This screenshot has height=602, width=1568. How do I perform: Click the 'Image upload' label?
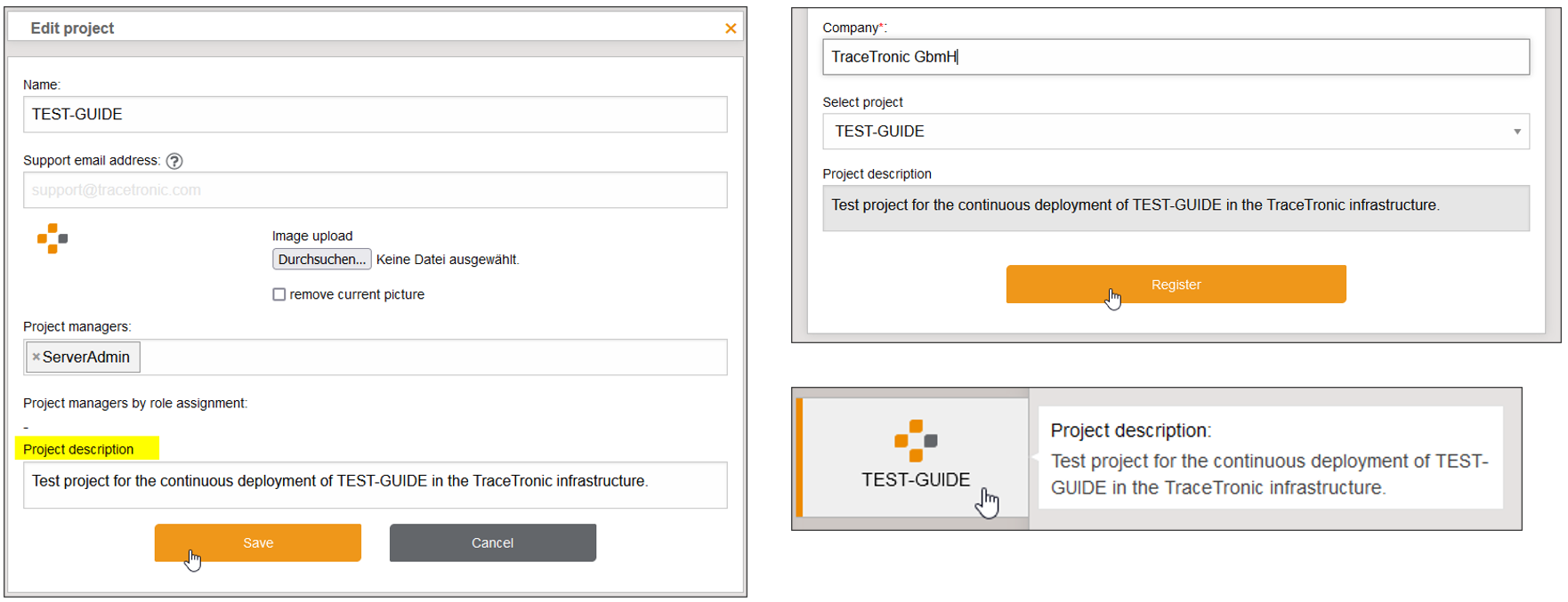click(x=312, y=236)
